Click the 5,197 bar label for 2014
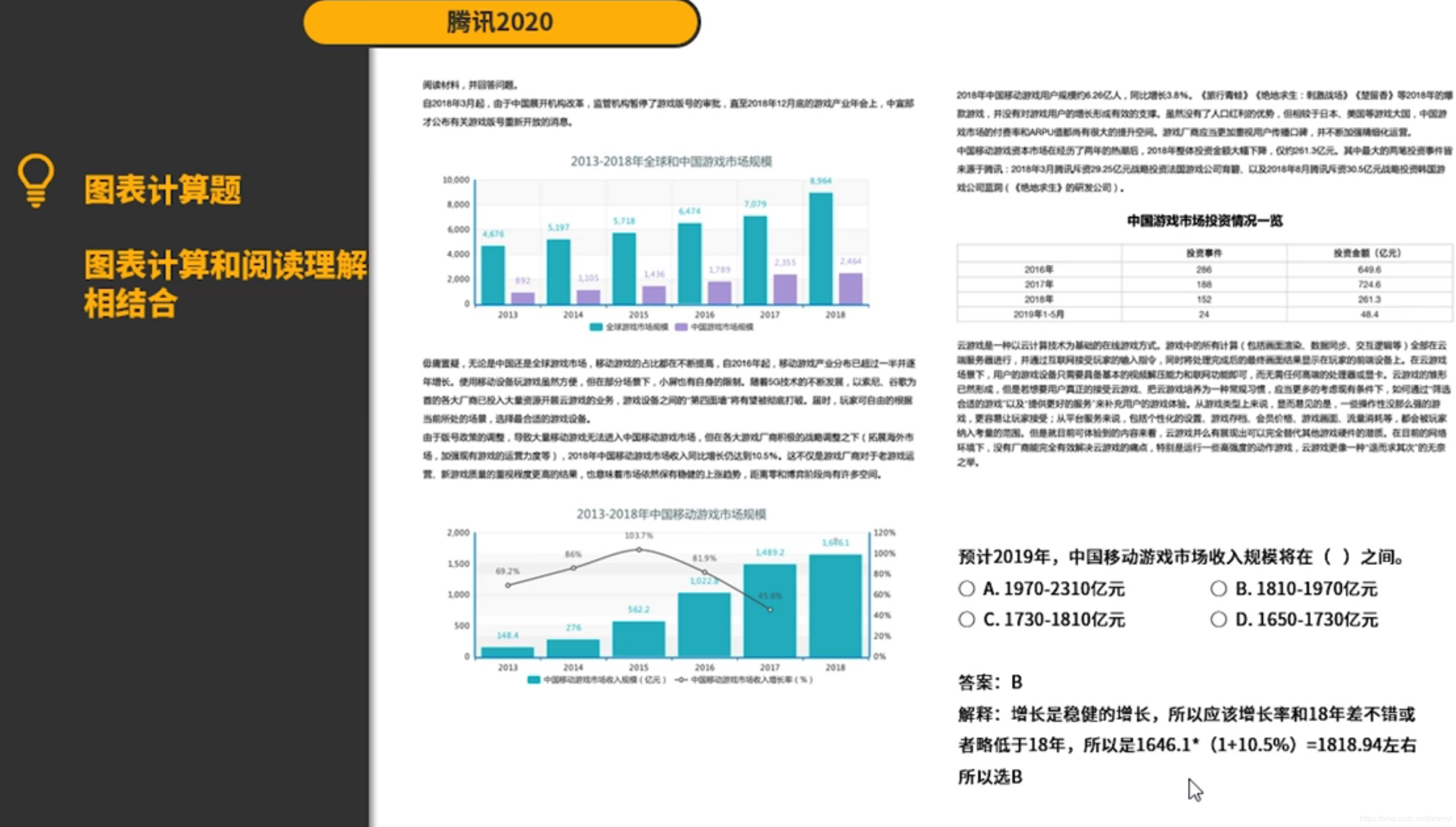Viewport: 1456px width, 827px height. coord(559,227)
